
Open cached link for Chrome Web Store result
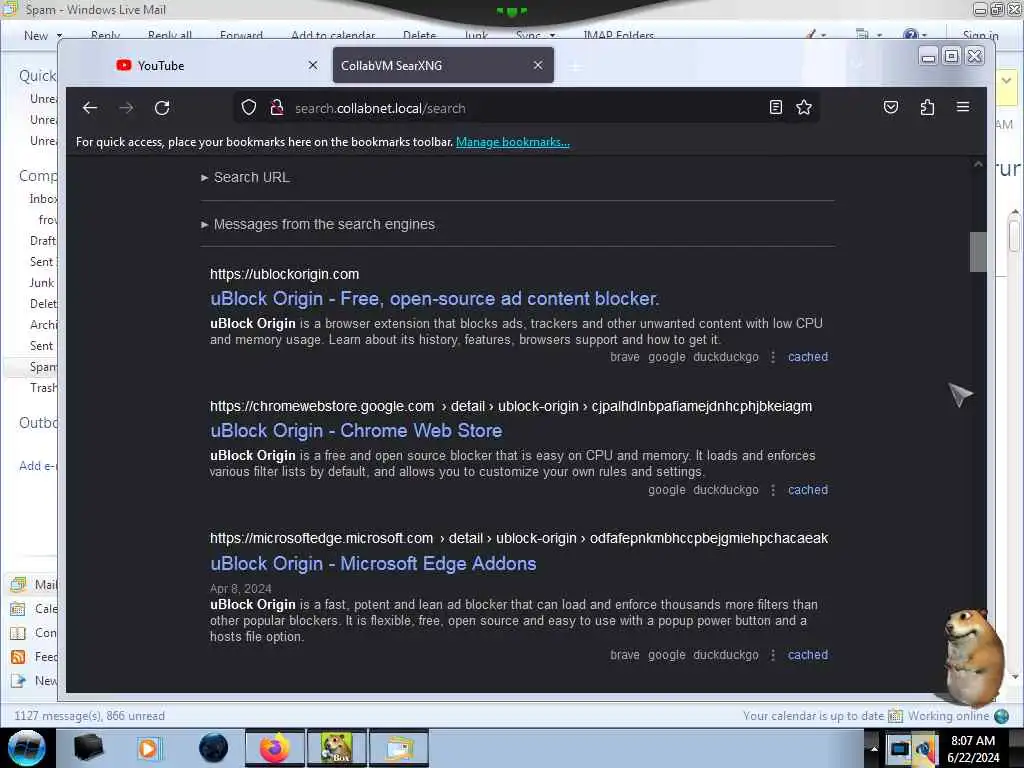[808, 489]
